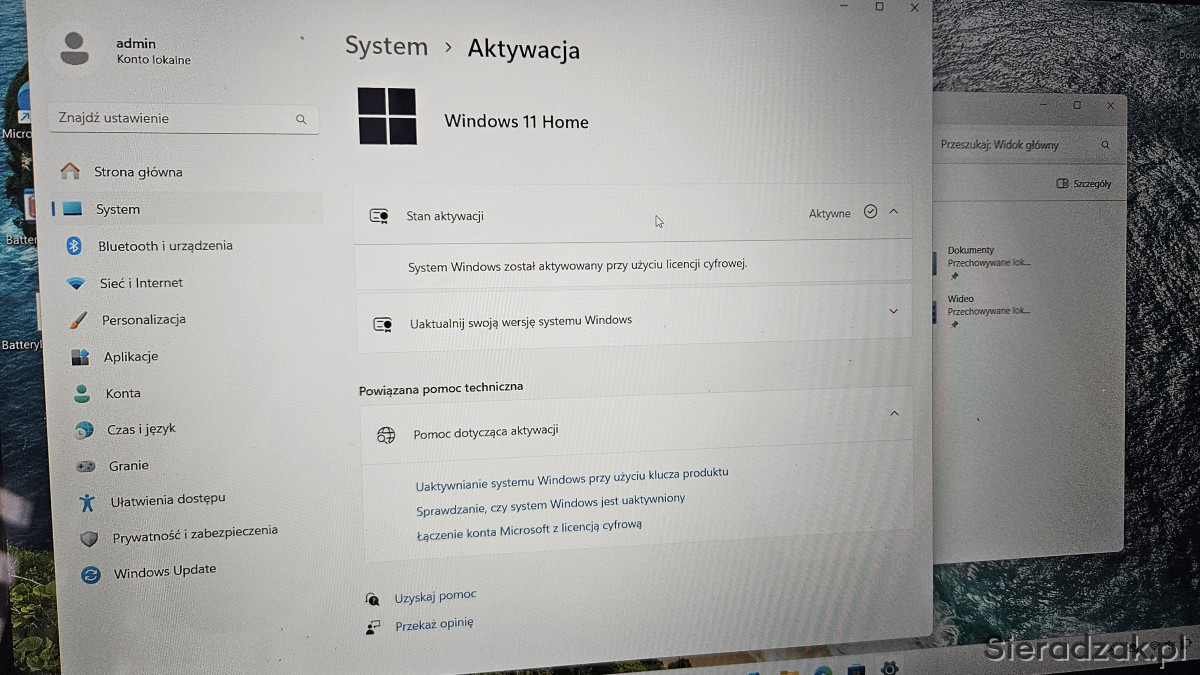Open Windows Update in the sidebar
The width and height of the screenshot is (1200, 675).
(x=164, y=571)
